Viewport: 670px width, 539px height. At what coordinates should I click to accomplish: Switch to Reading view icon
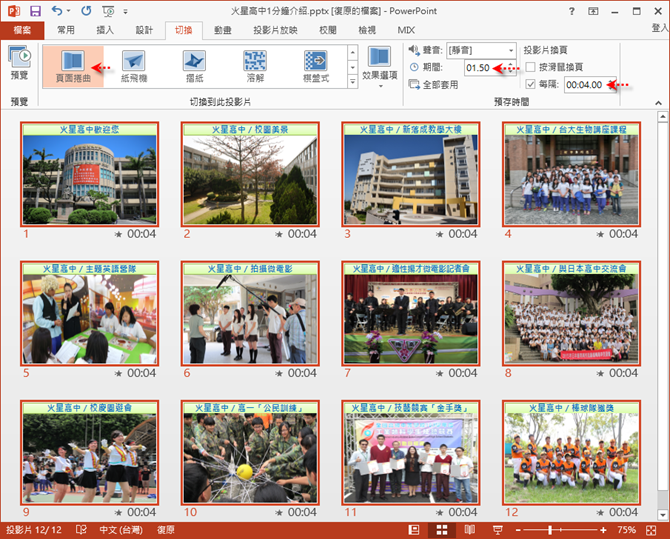click(470, 530)
